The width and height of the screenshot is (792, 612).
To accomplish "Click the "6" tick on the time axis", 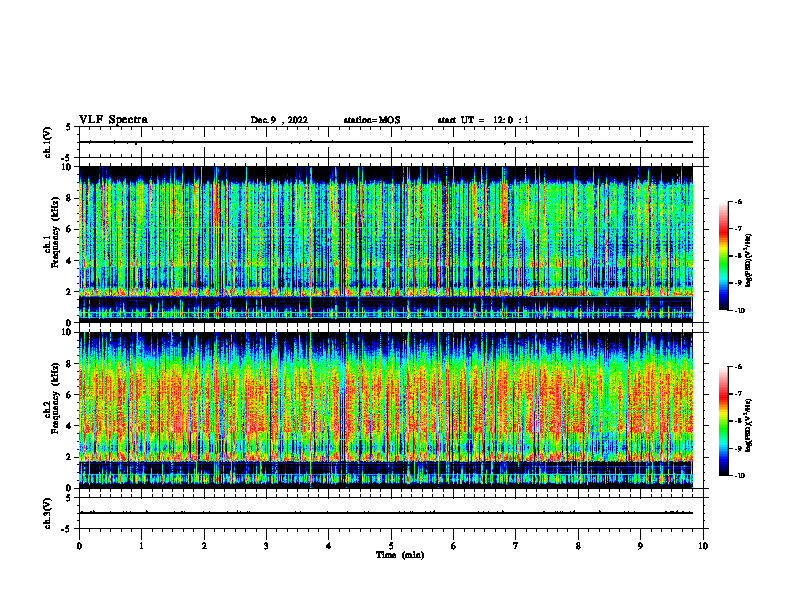I will click(454, 546).
